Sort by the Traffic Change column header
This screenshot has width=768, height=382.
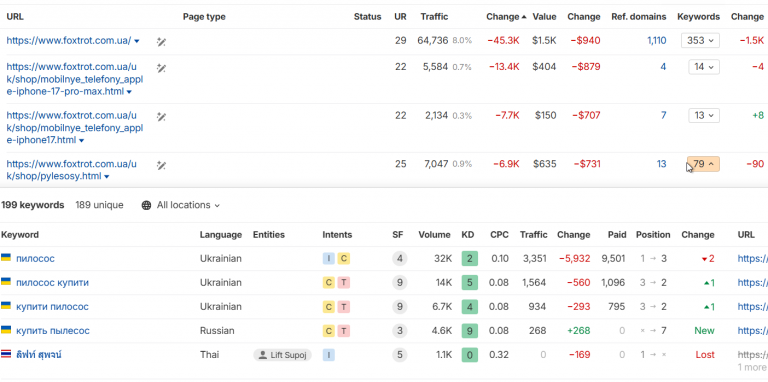click(x=506, y=17)
